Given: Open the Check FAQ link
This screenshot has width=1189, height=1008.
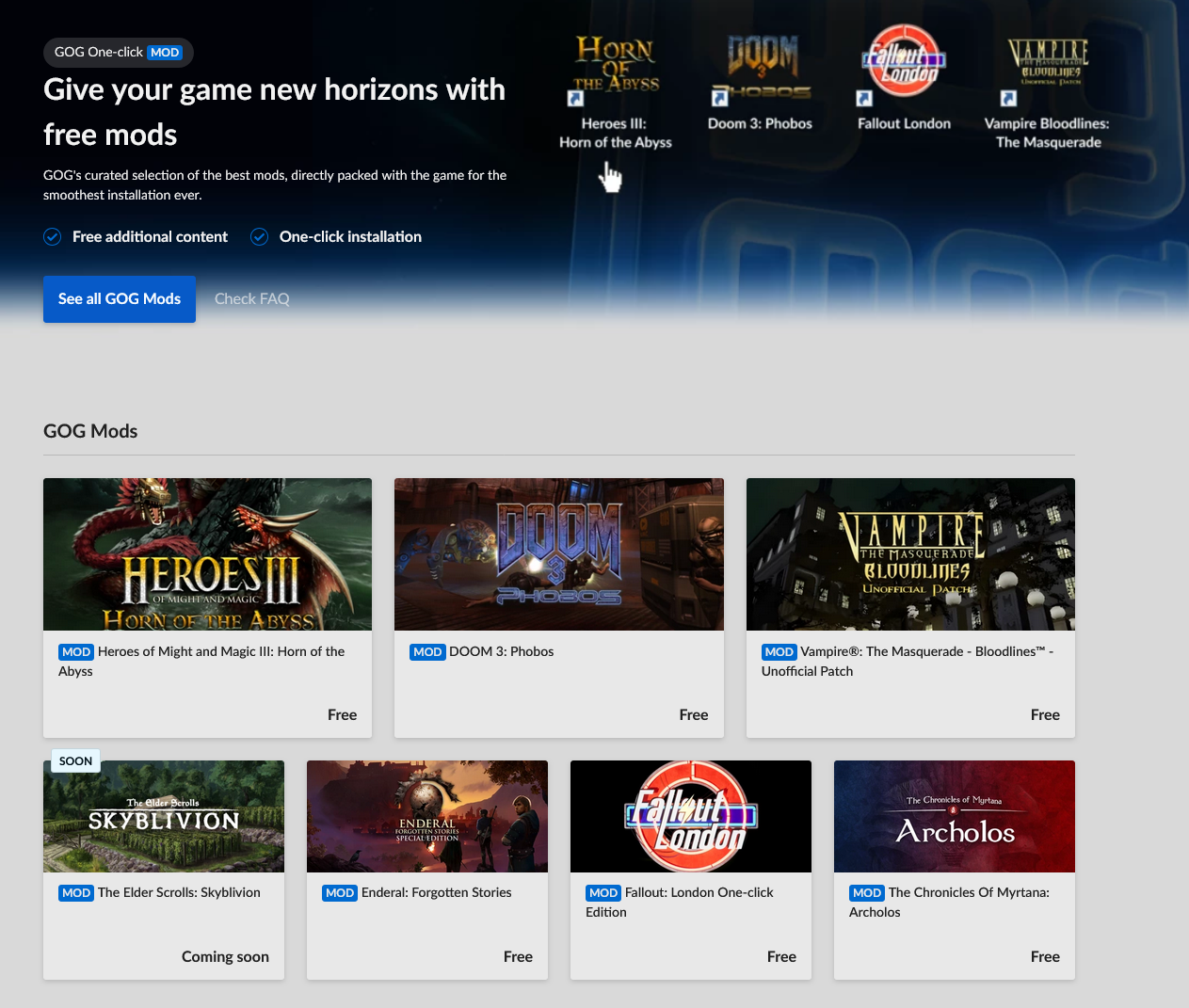Looking at the screenshot, I should tap(252, 299).
